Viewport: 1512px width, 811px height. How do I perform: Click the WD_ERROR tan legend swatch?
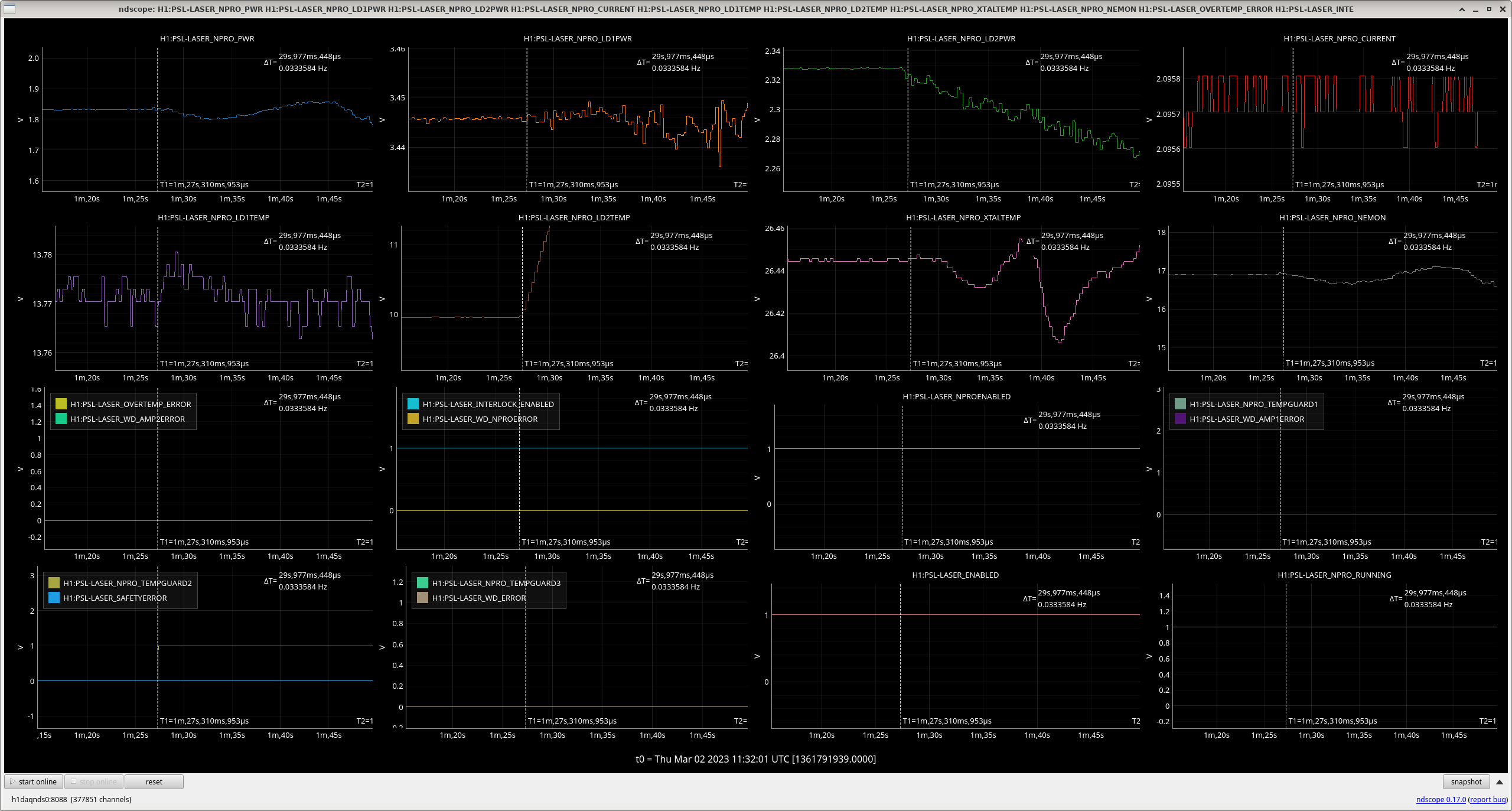422,598
